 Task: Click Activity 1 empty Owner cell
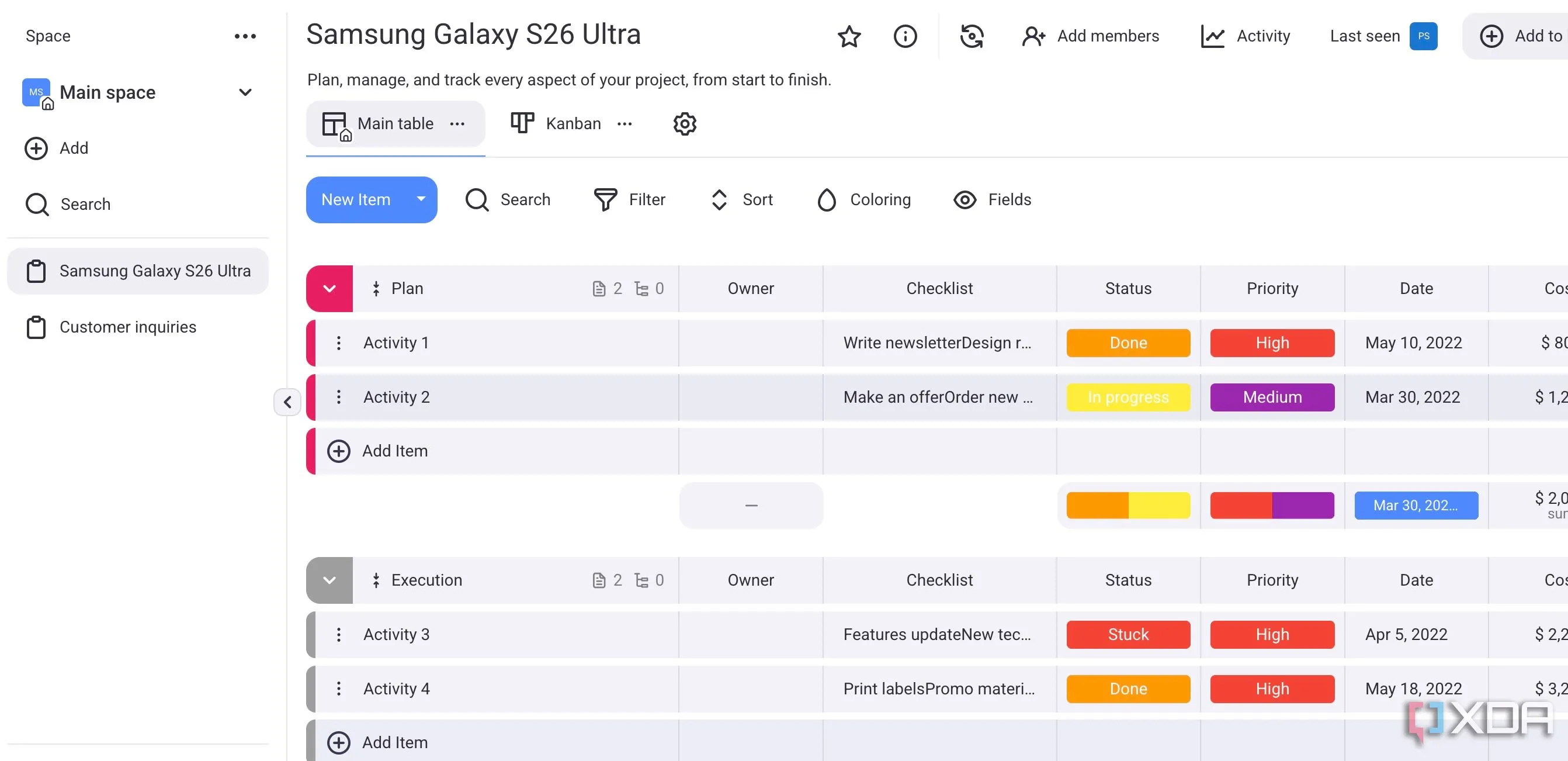[x=751, y=343]
